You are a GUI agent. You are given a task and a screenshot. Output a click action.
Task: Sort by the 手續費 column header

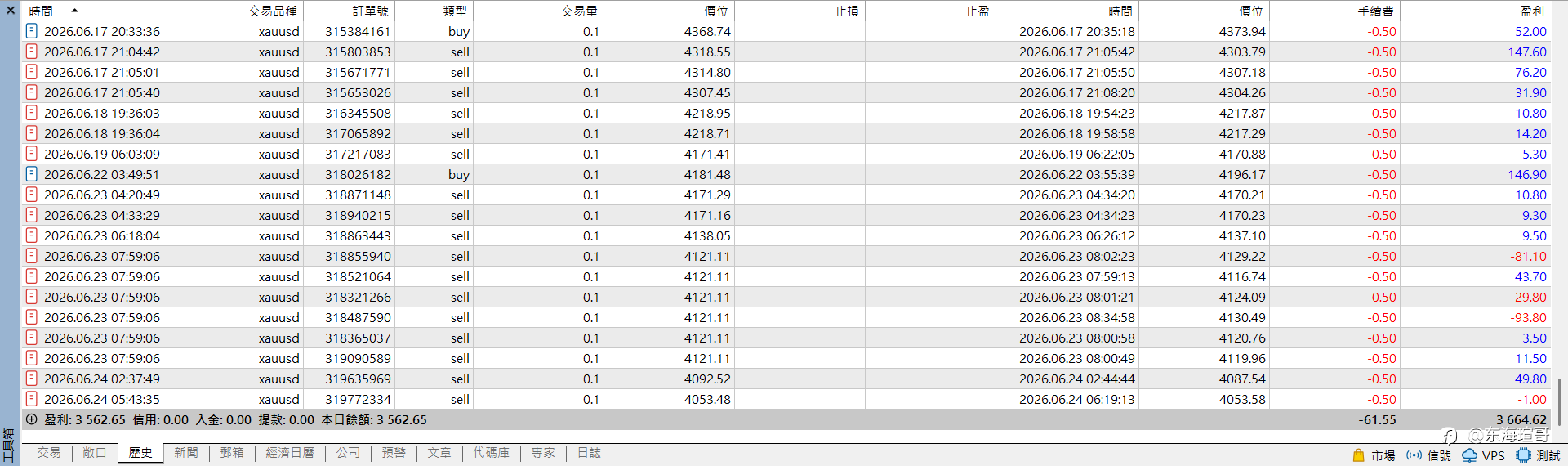coord(1335,11)
